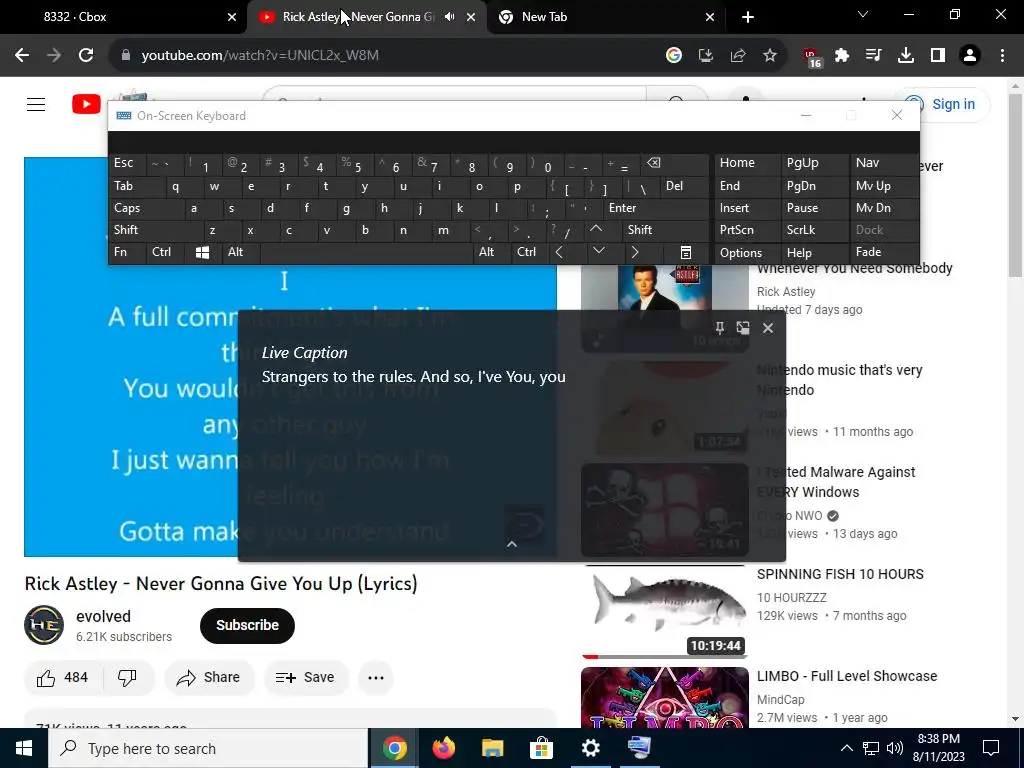Toggle the Chrome side panel icon
The image size is (1024, 768).
point(938,55)
